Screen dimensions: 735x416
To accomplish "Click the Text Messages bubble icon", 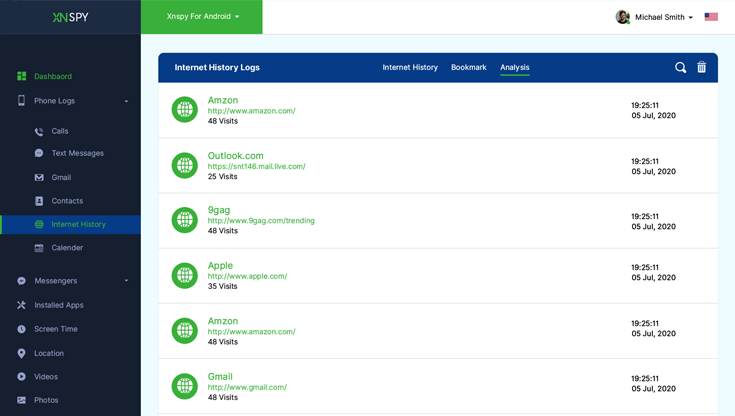I will click(39, 153).
